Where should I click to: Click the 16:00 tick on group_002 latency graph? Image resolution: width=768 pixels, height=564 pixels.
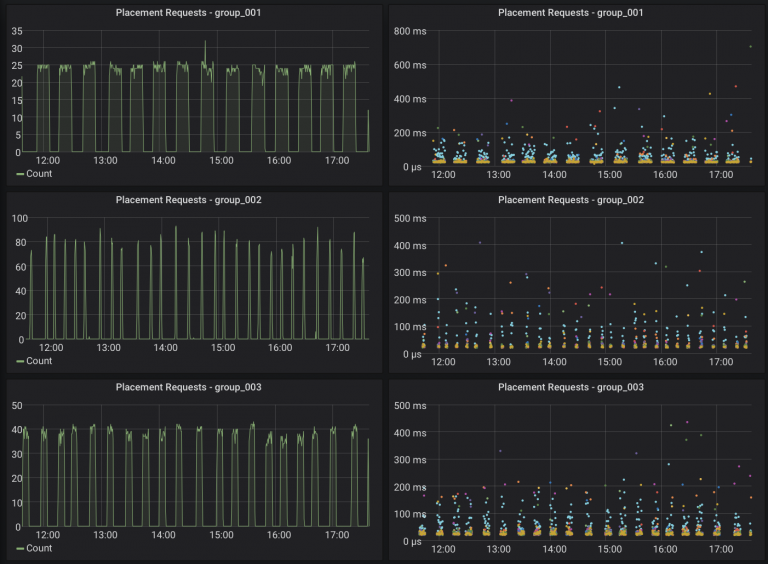[665, 362]
